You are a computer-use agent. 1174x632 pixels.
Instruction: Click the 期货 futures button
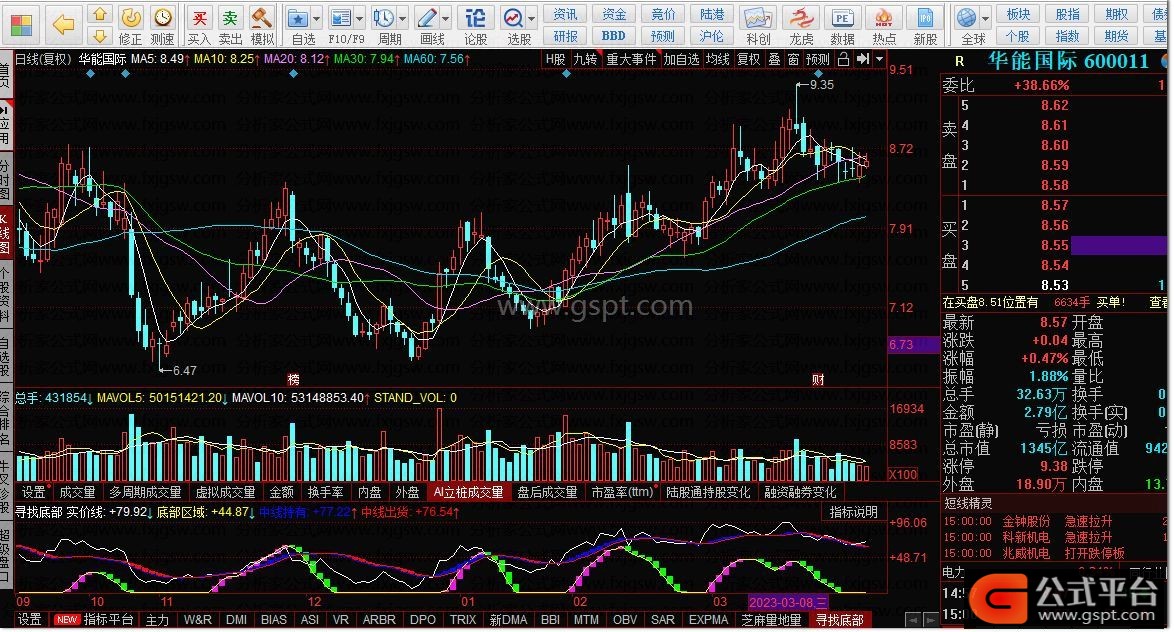(x=1116, y=36)
